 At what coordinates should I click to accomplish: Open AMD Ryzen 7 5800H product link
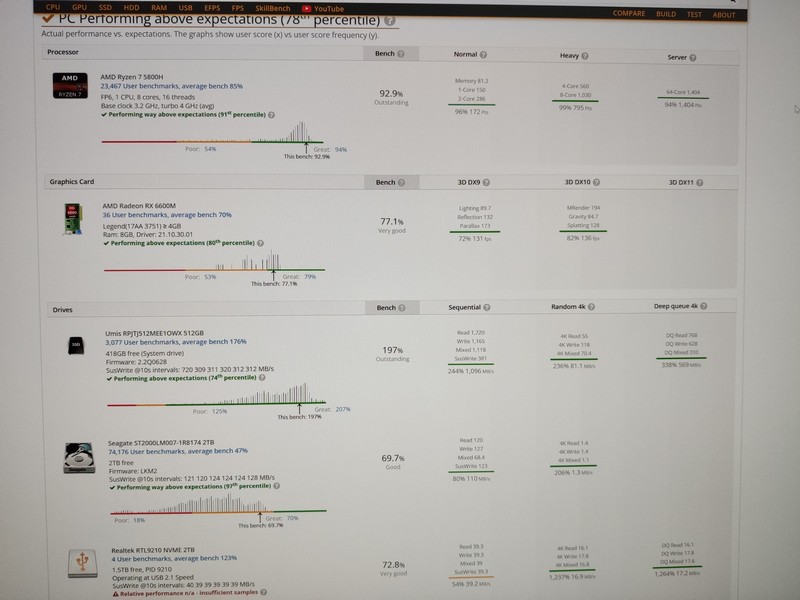(x=132, y=77)
